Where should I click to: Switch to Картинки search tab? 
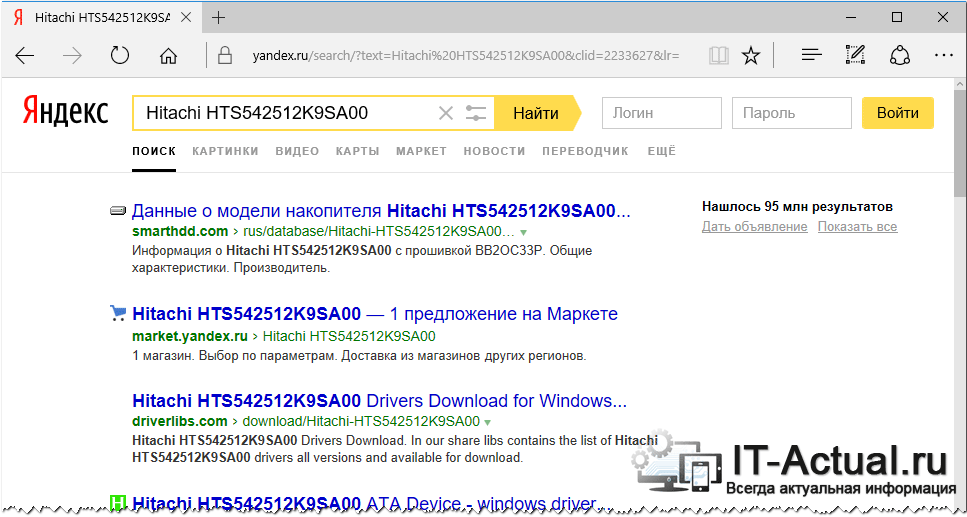coord(225,151)
